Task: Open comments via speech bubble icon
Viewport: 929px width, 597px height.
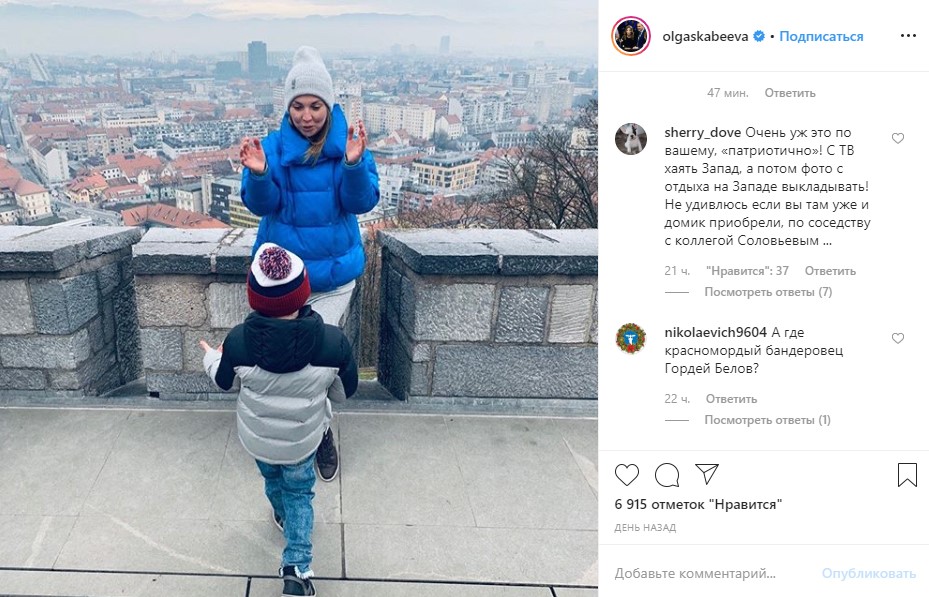Action: 667,475
